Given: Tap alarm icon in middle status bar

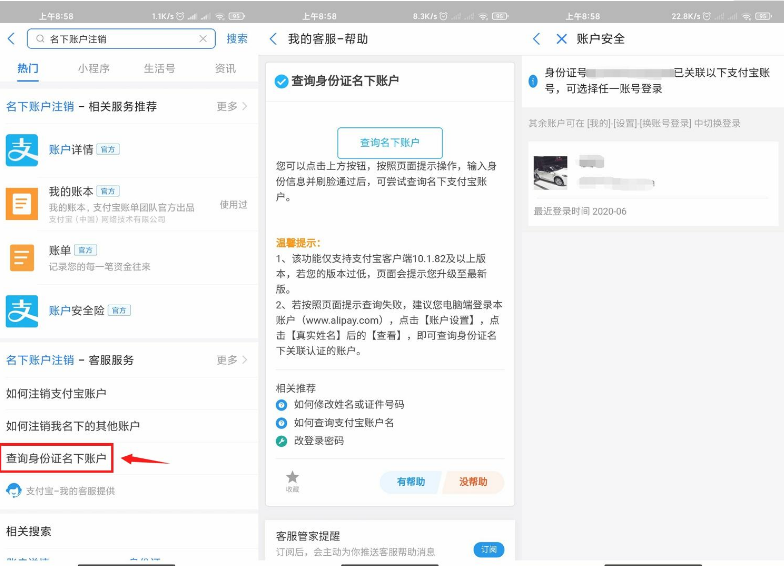Looking at the screenshot, I should point(443,16).
